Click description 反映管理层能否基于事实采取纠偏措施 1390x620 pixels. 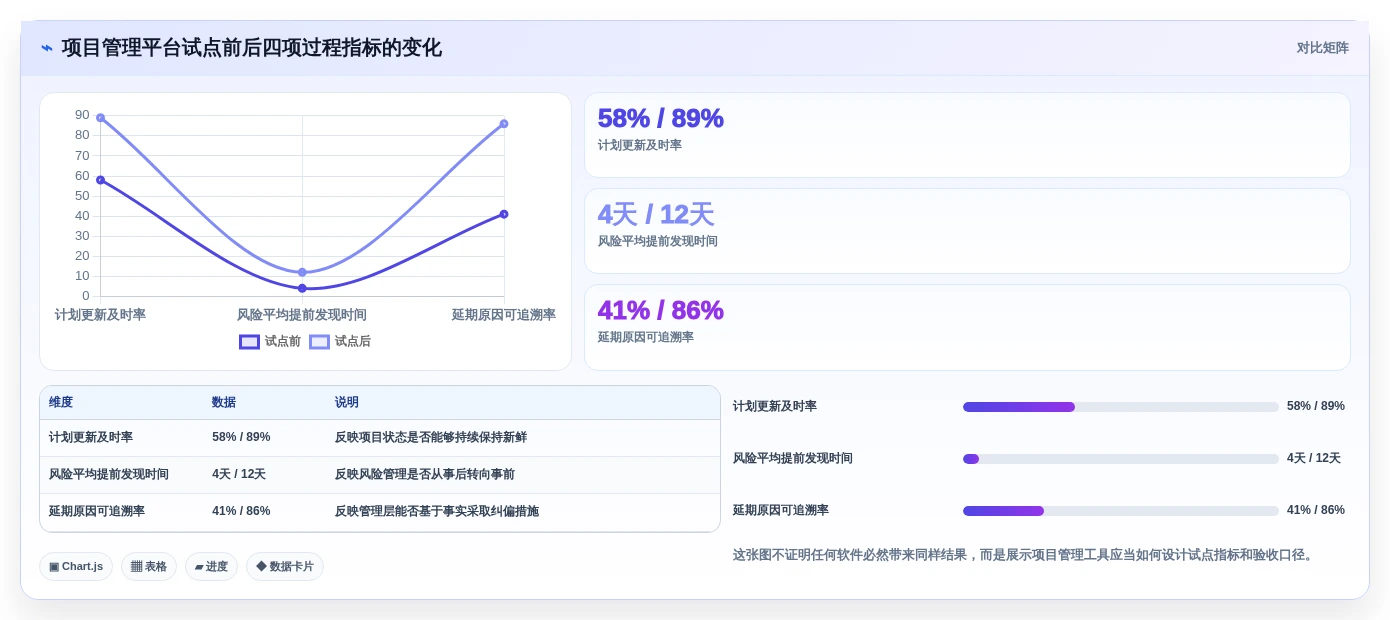[437, 511]
